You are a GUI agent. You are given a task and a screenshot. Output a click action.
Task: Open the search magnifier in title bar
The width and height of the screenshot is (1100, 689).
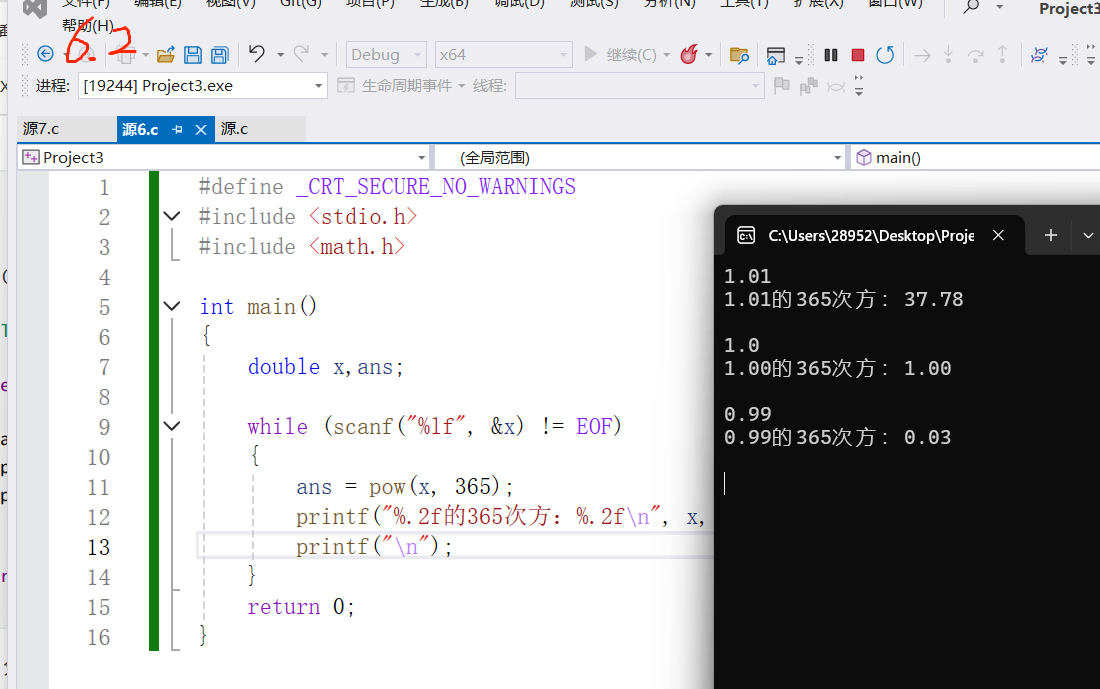coord(971,7)
